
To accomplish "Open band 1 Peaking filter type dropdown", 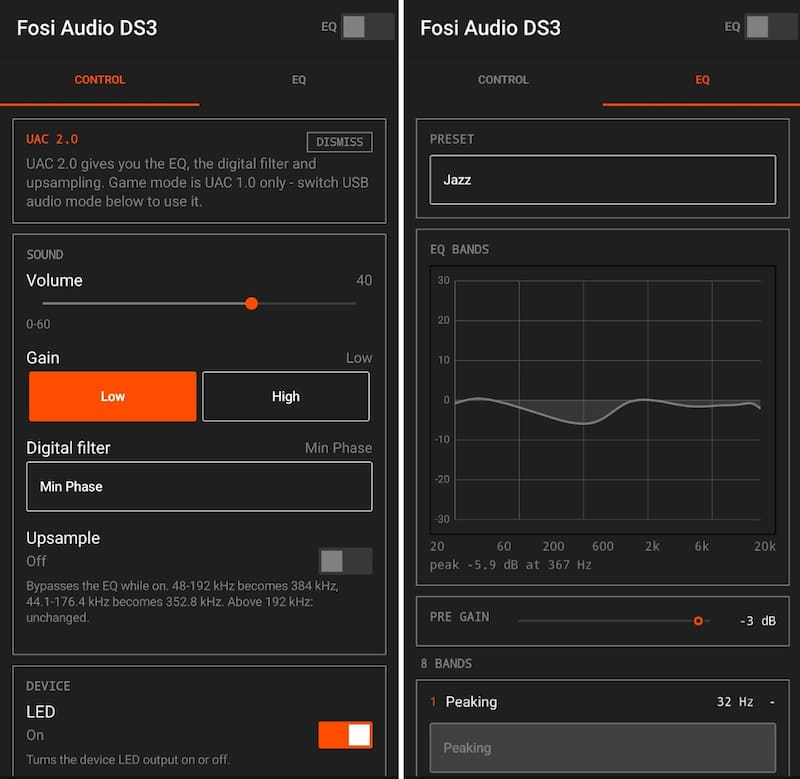I will click(603, 748).
